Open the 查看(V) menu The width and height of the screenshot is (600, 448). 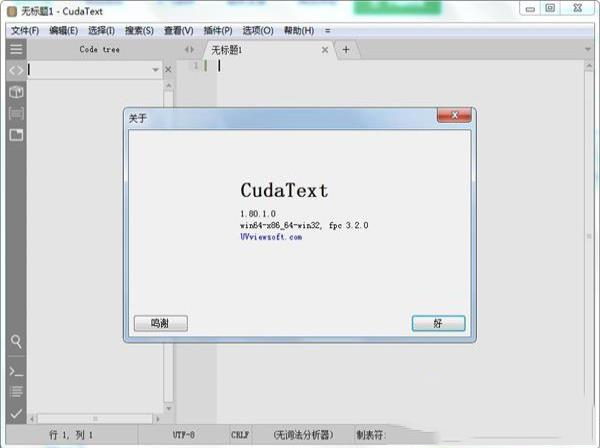(x=179, y=31)
